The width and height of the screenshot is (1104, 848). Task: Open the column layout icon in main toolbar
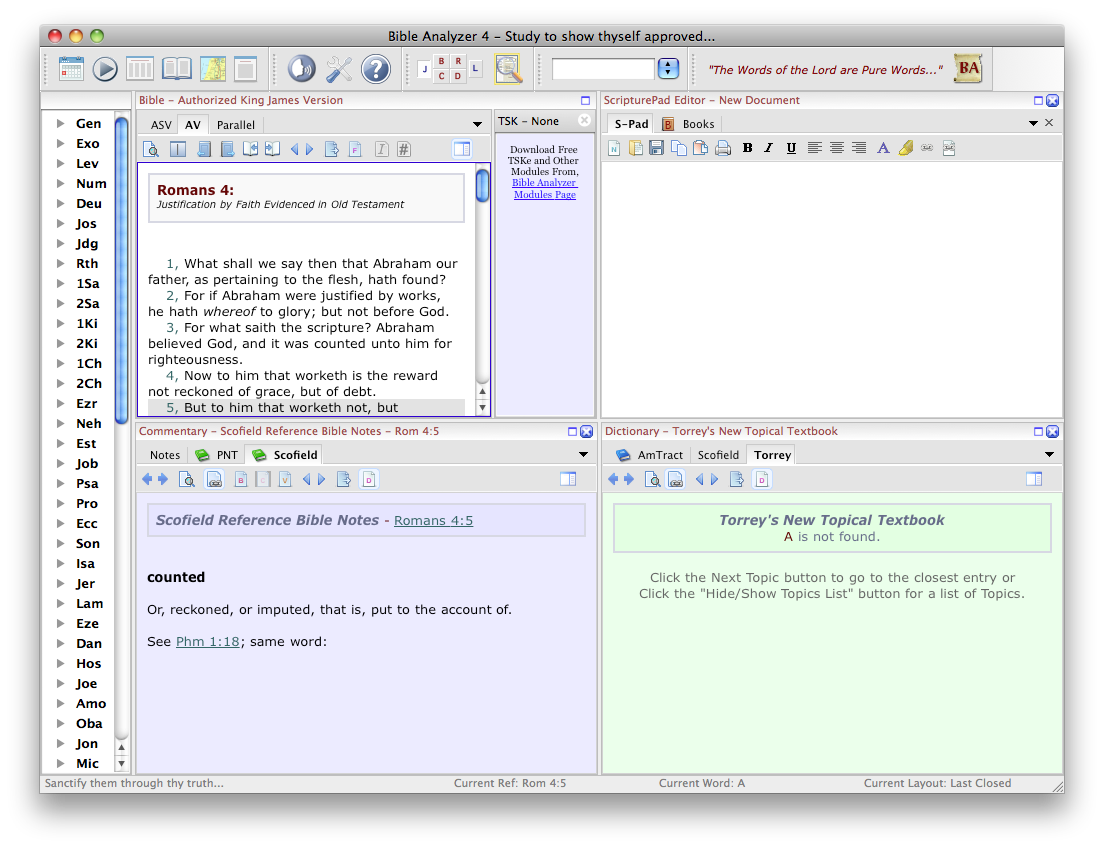click(x=139, y=69)
